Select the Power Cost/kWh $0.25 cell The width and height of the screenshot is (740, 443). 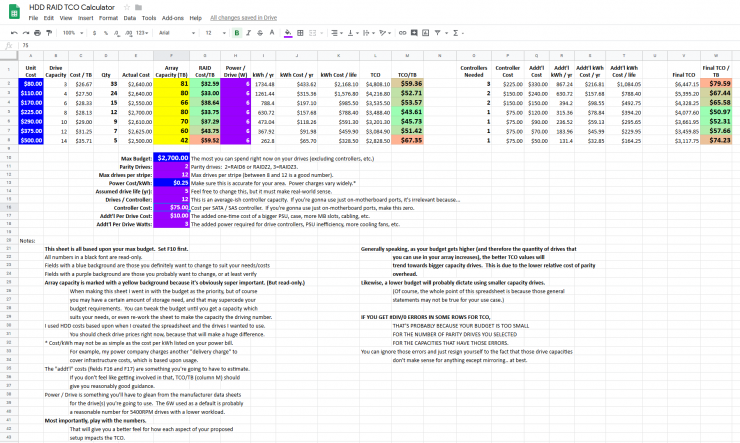point(171,183)
